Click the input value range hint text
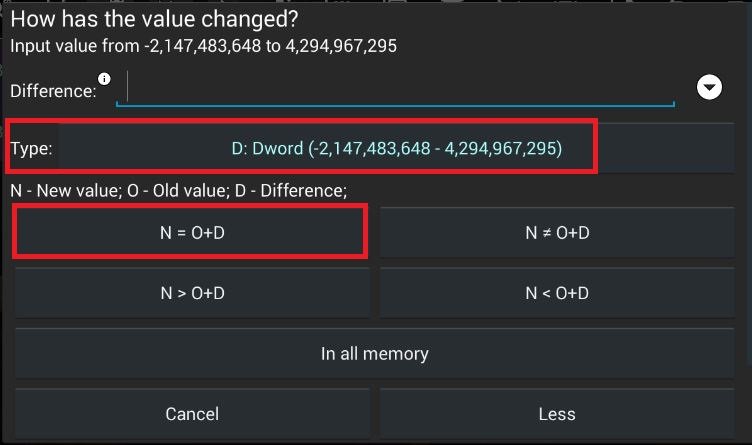 [204, 46]
